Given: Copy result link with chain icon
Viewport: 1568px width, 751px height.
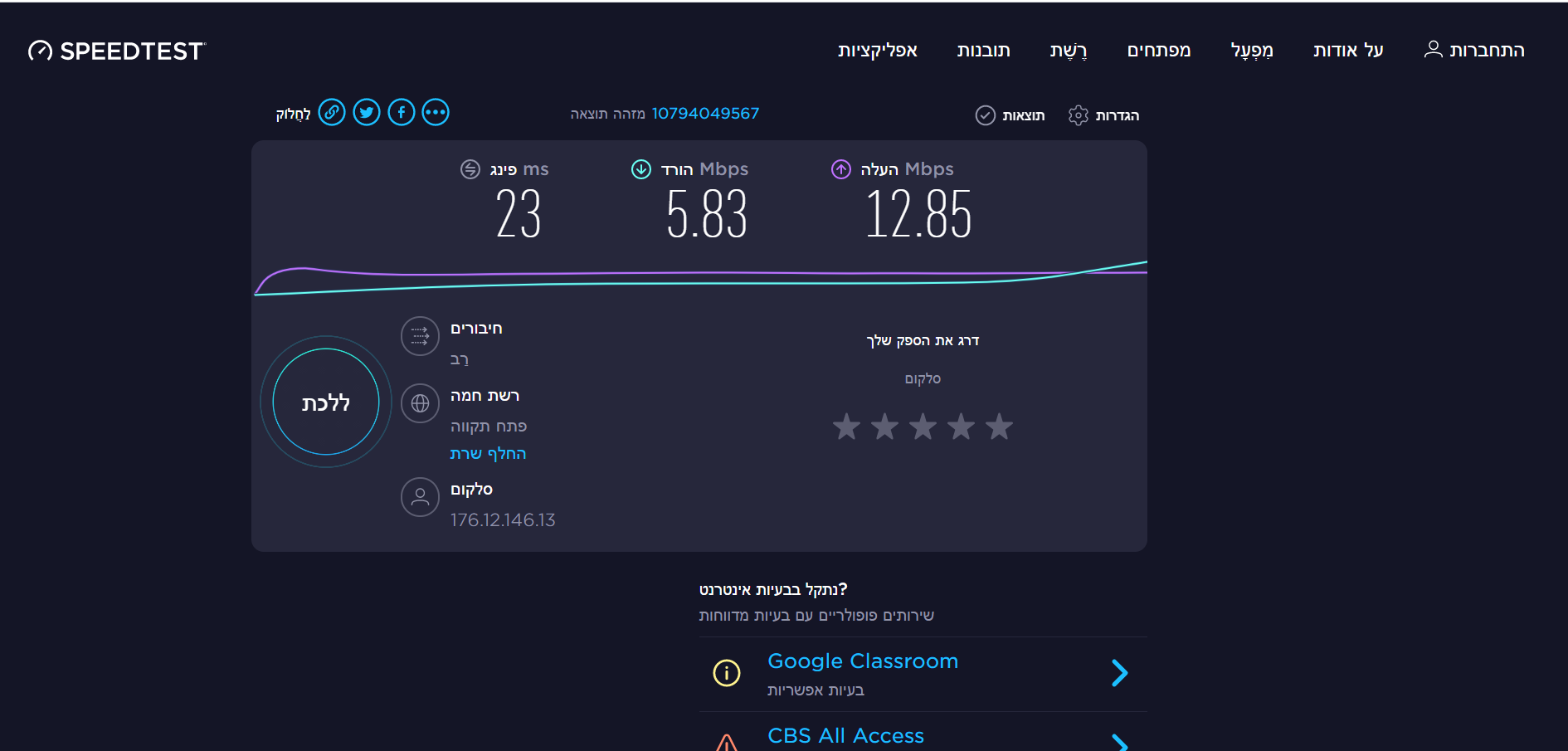Looking at the screenshot, I should coord(332,112).
